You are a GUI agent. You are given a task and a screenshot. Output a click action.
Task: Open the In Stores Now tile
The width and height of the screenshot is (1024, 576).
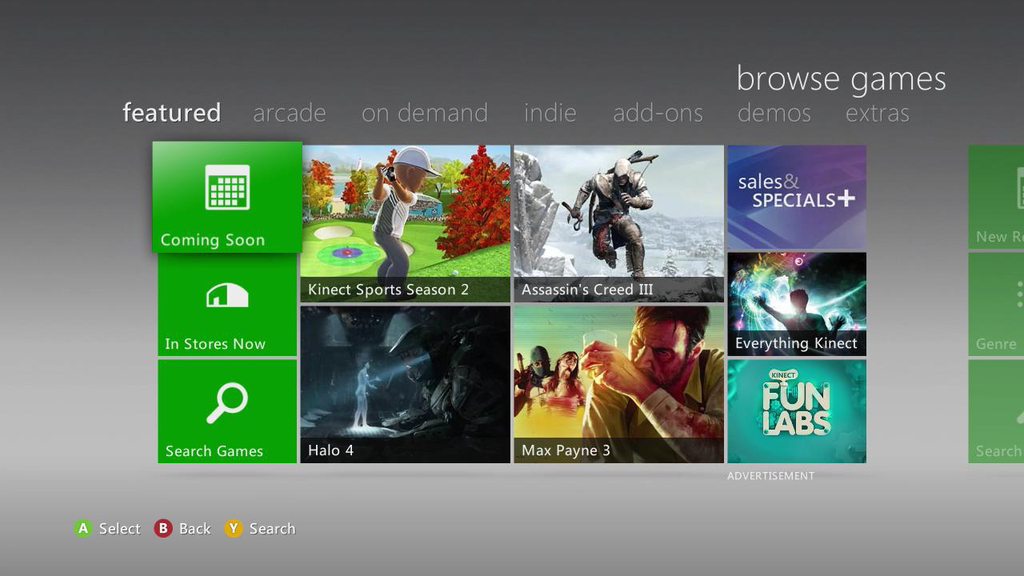(x=227, y=306)
